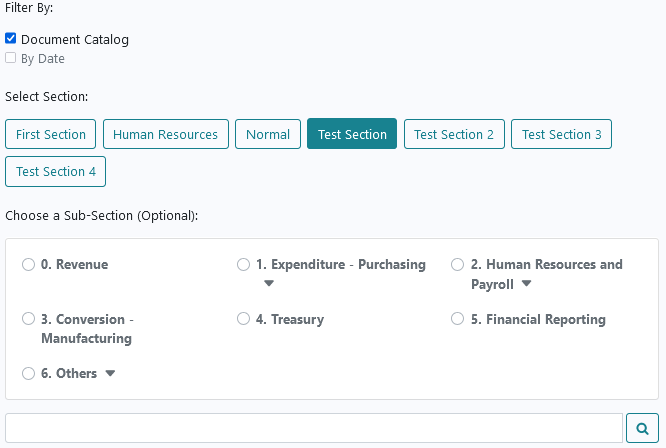Select the 0. Revenue radio button
Screen dimensions: 666x448
[28, 265]
